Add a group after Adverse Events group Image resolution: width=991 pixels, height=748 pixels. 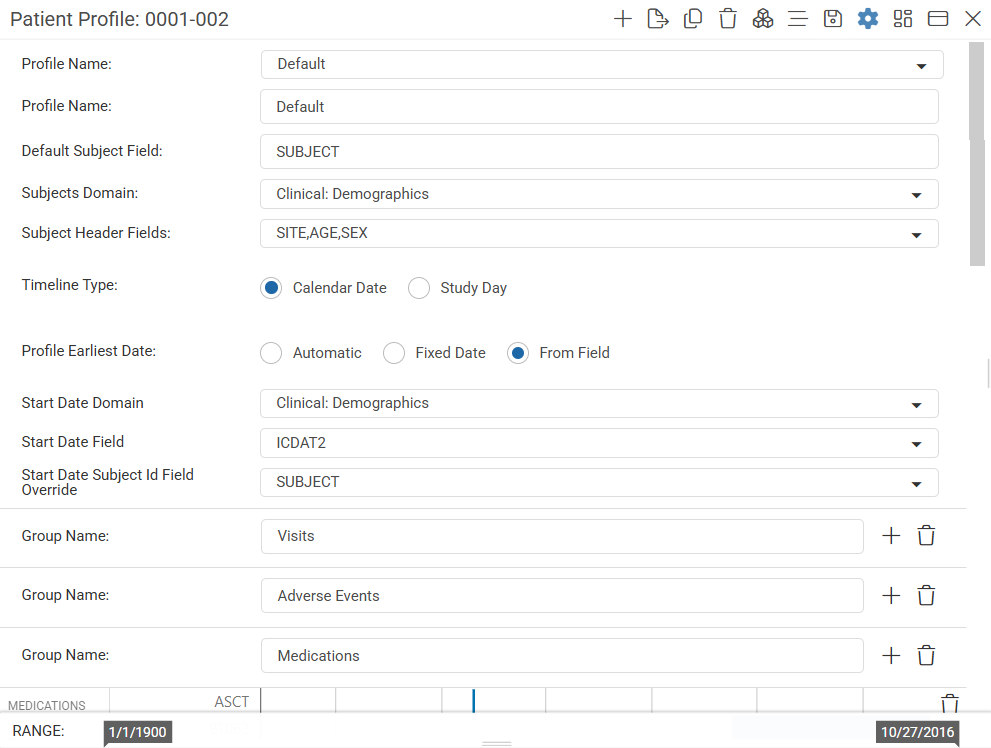pyautogui.click(x=891, y=595)
